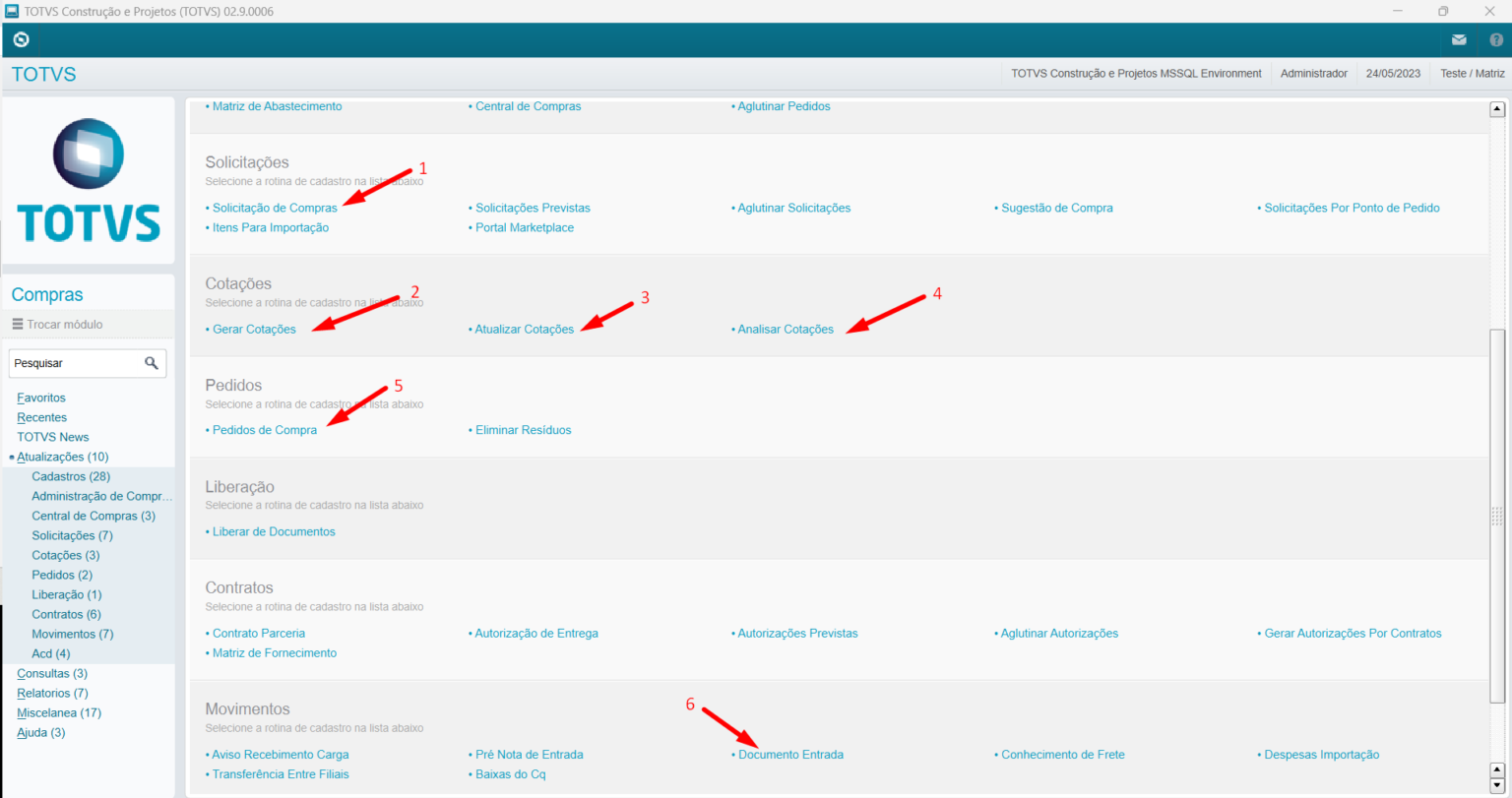Open Pré Nota de Entrada routine
The width and height of the screenshot is (1512, 798).
pyautogui.click(x=530, y=755)
